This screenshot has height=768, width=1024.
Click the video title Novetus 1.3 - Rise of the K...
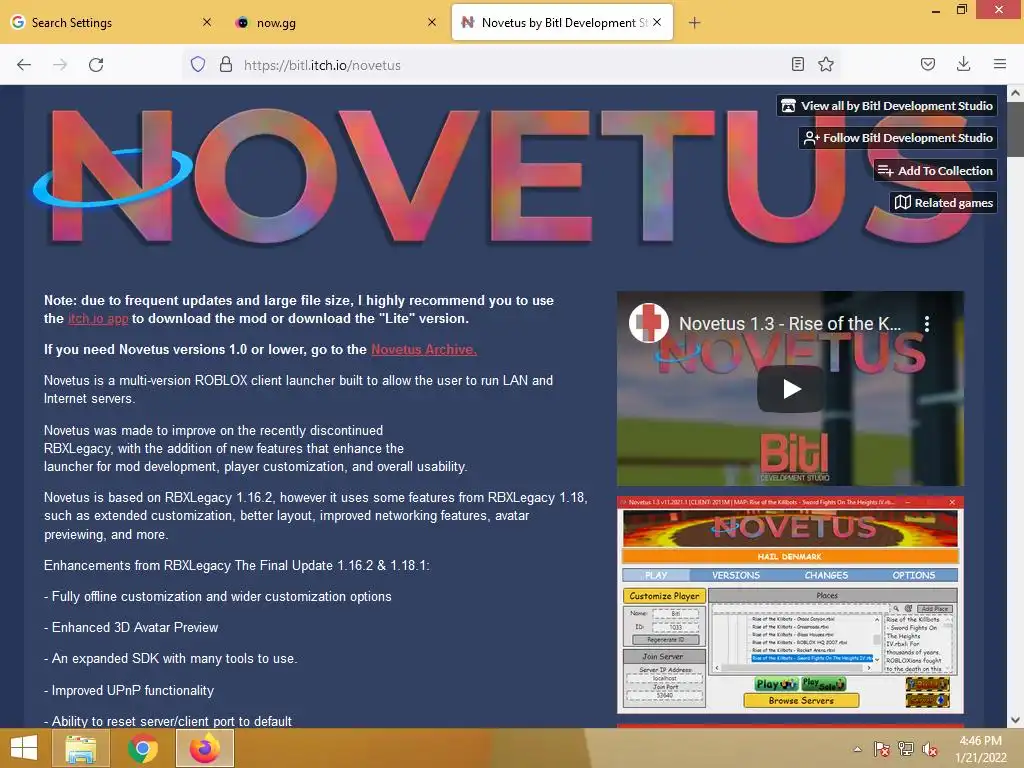[790, 323]
